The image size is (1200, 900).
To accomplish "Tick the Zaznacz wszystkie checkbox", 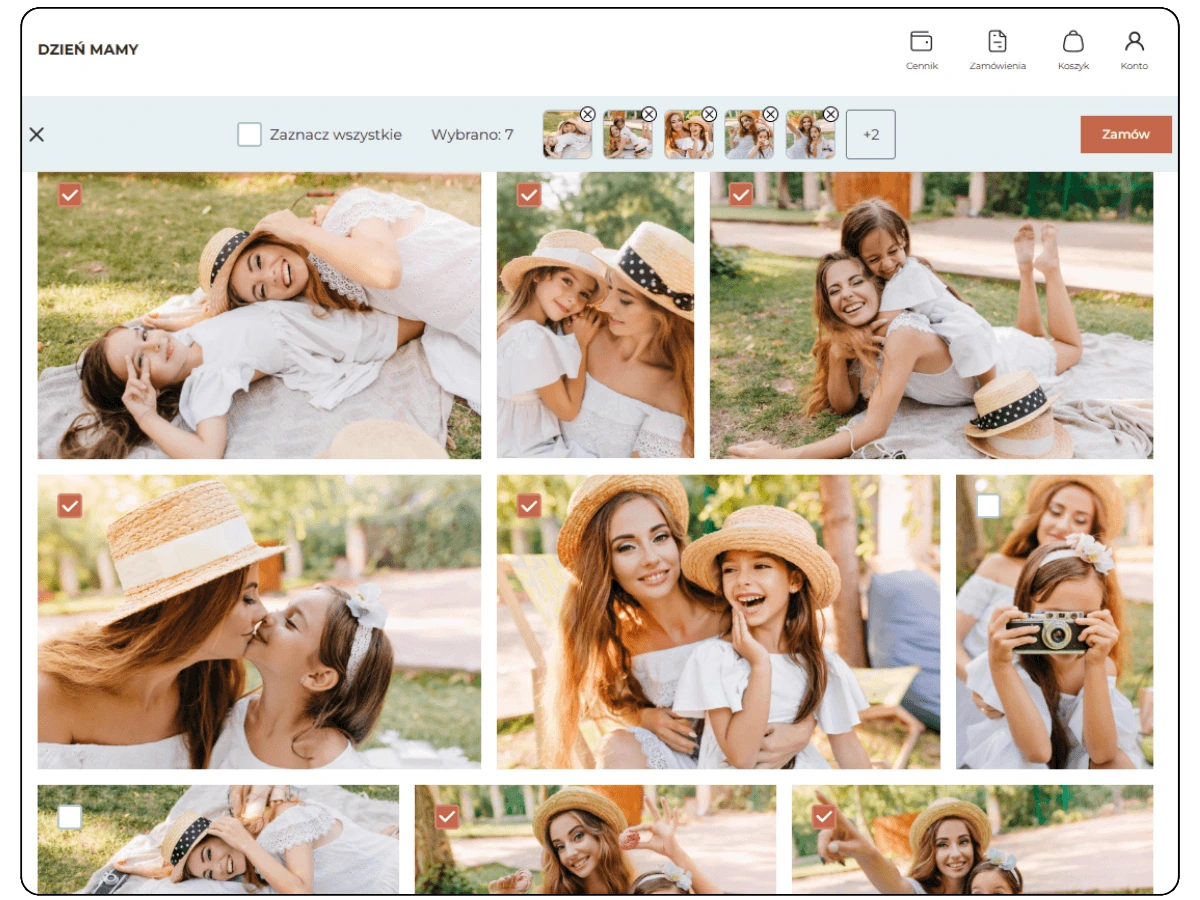I will (x=249, y=134).
